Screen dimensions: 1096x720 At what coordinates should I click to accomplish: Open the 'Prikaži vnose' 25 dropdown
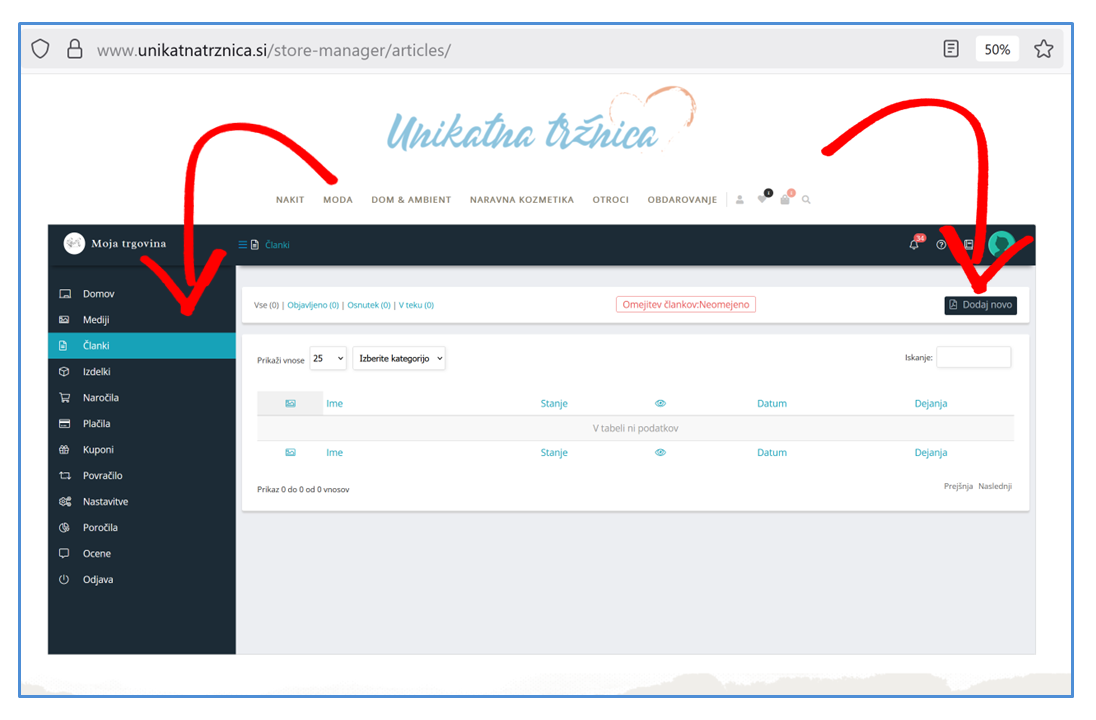click(328, 358)
